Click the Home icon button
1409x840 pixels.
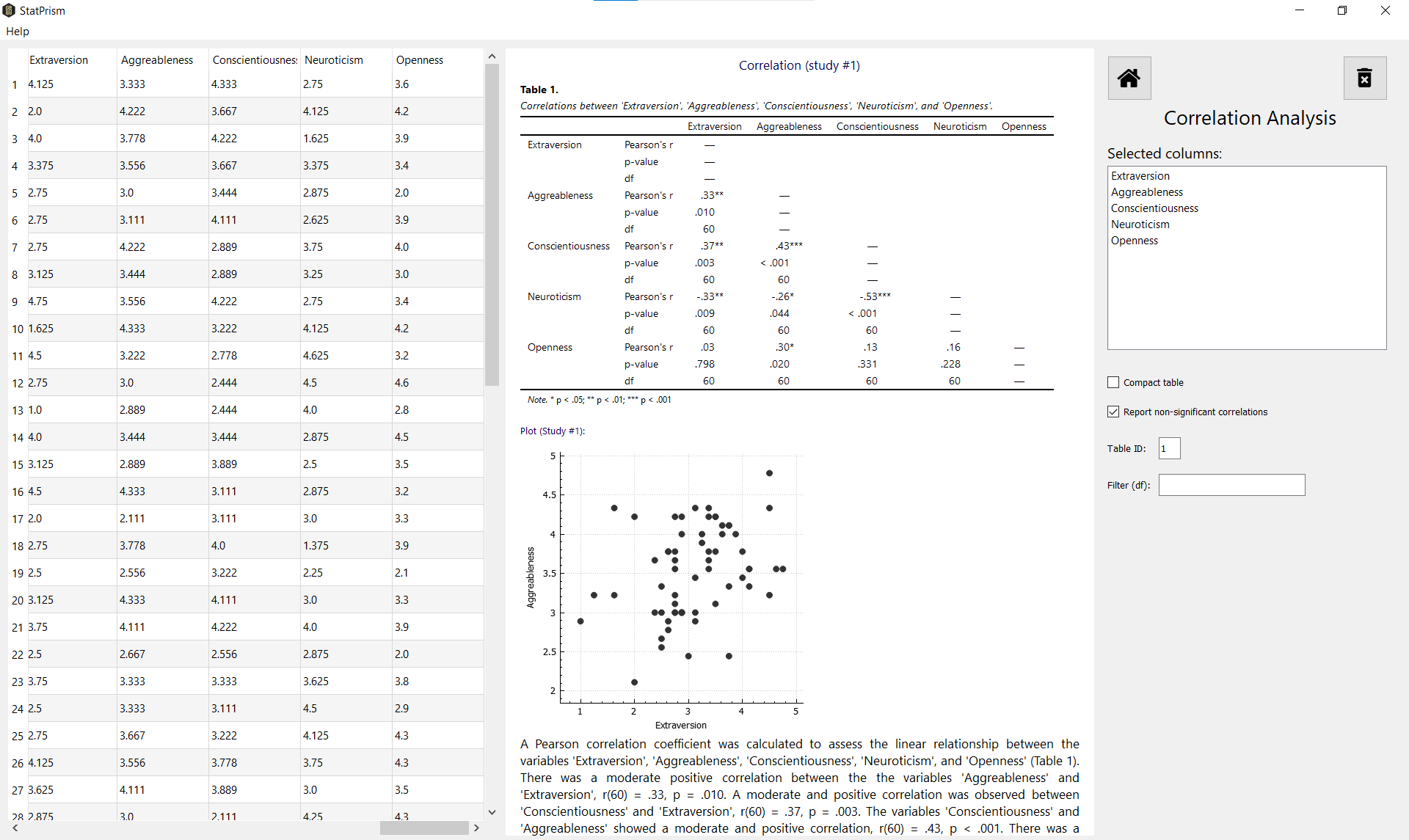tap(1129, 78)
